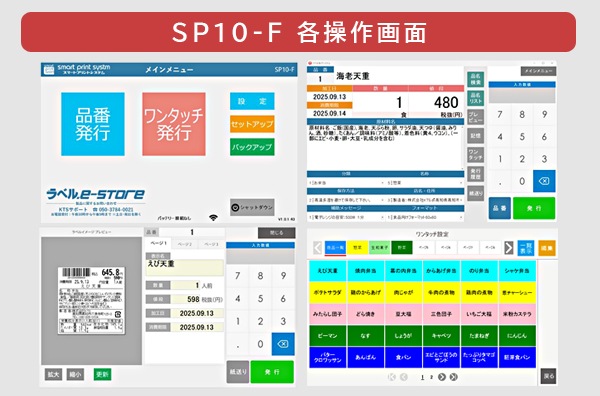Select the ポテトサラダ yellow tile
The height and width of the screenshot is (396, 600).
pyautogui.click(x=328, y=292)
